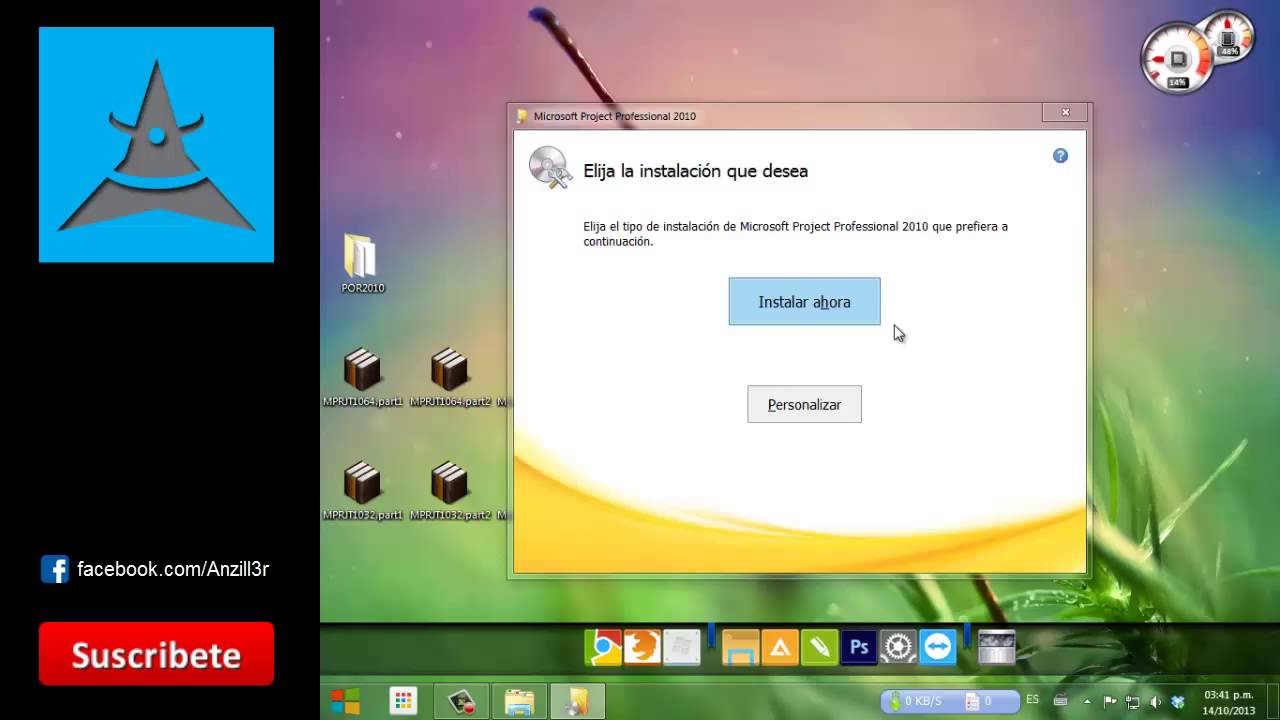
Task: Click the ES language indicator
Action: click(1033, 700)
